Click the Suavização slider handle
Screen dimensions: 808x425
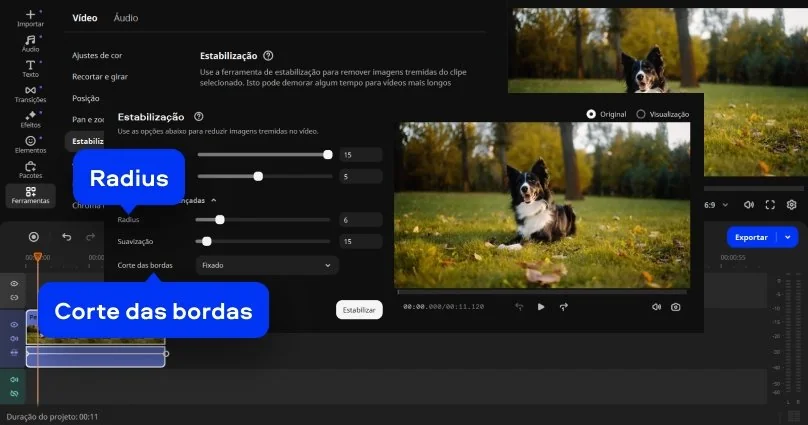[207, 241]
